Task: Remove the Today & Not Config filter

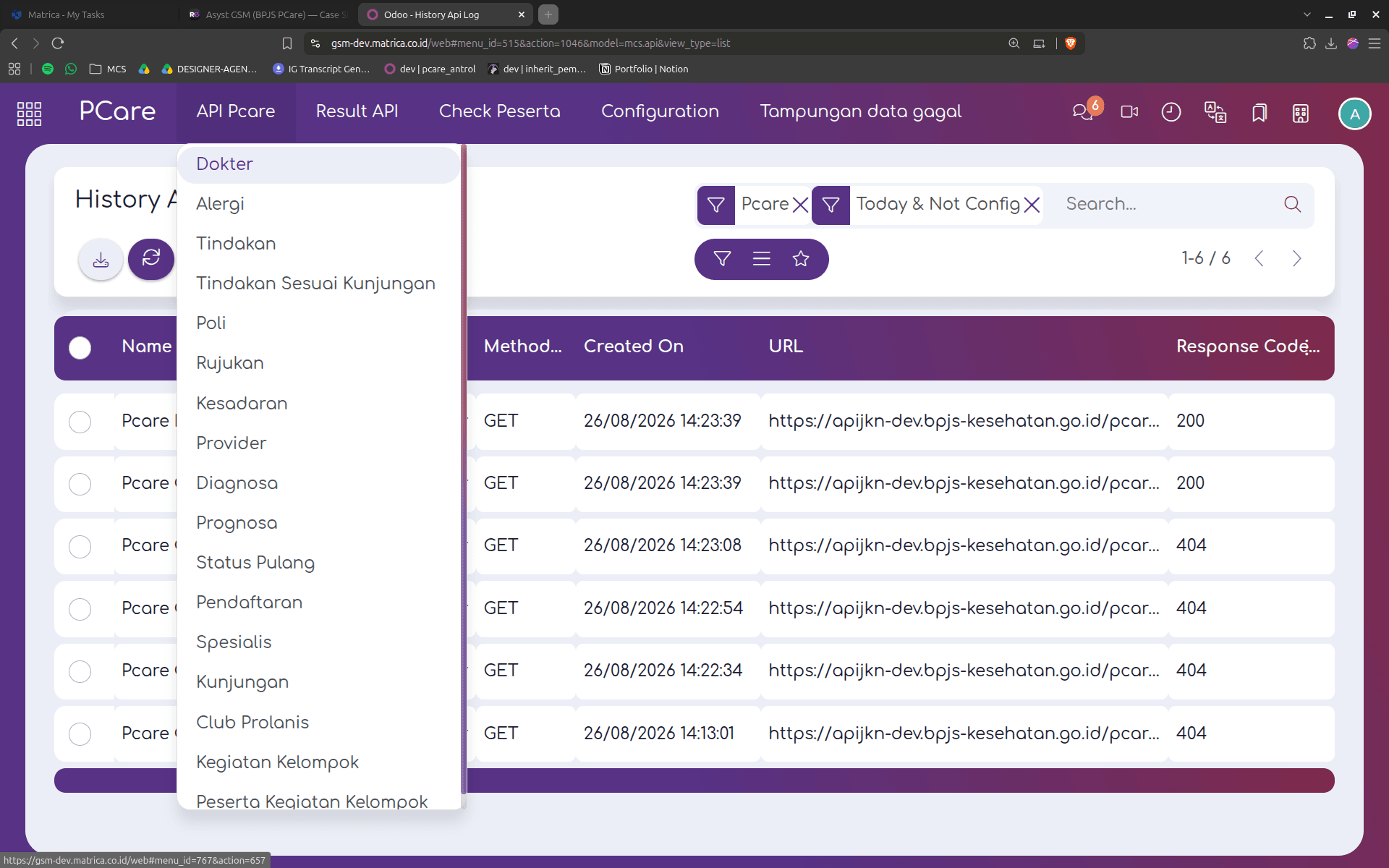Action: tap(1032, 205)
